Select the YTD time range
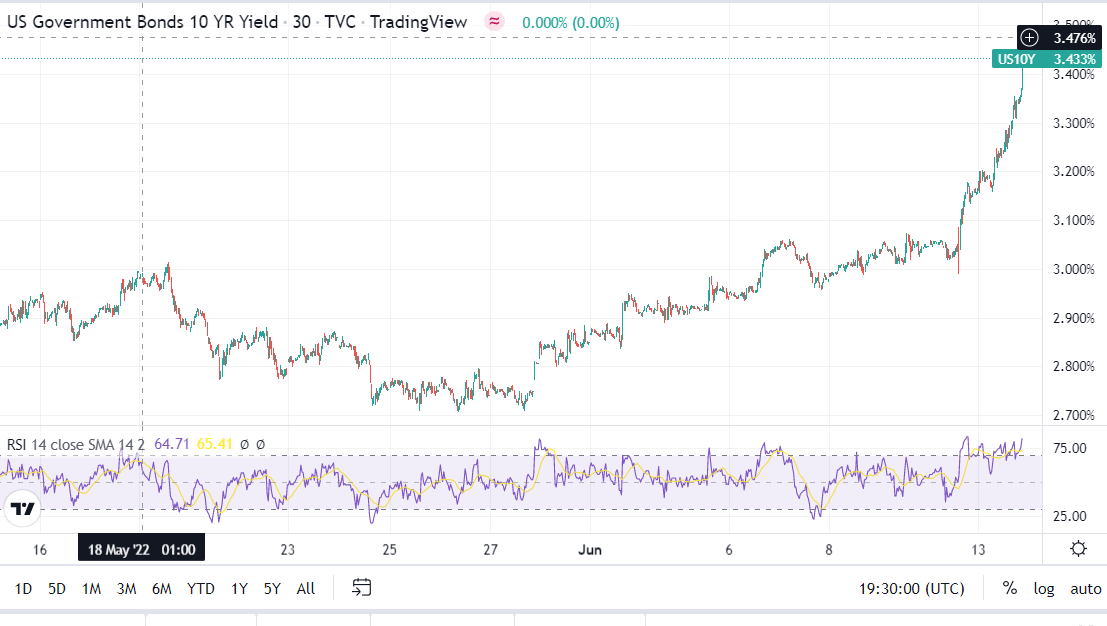Viewport: 1107px width, 626px height. [x=201, y=588]
